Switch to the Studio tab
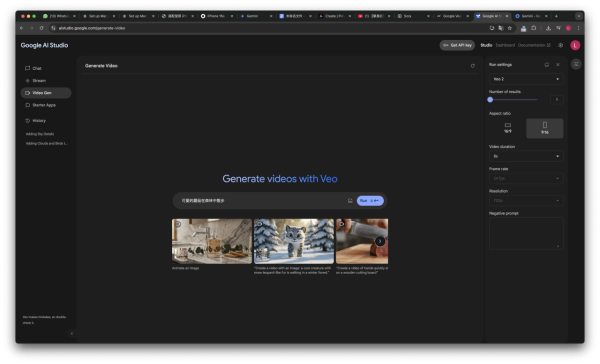This screenshot has height=364, width=600. (486, 45)
